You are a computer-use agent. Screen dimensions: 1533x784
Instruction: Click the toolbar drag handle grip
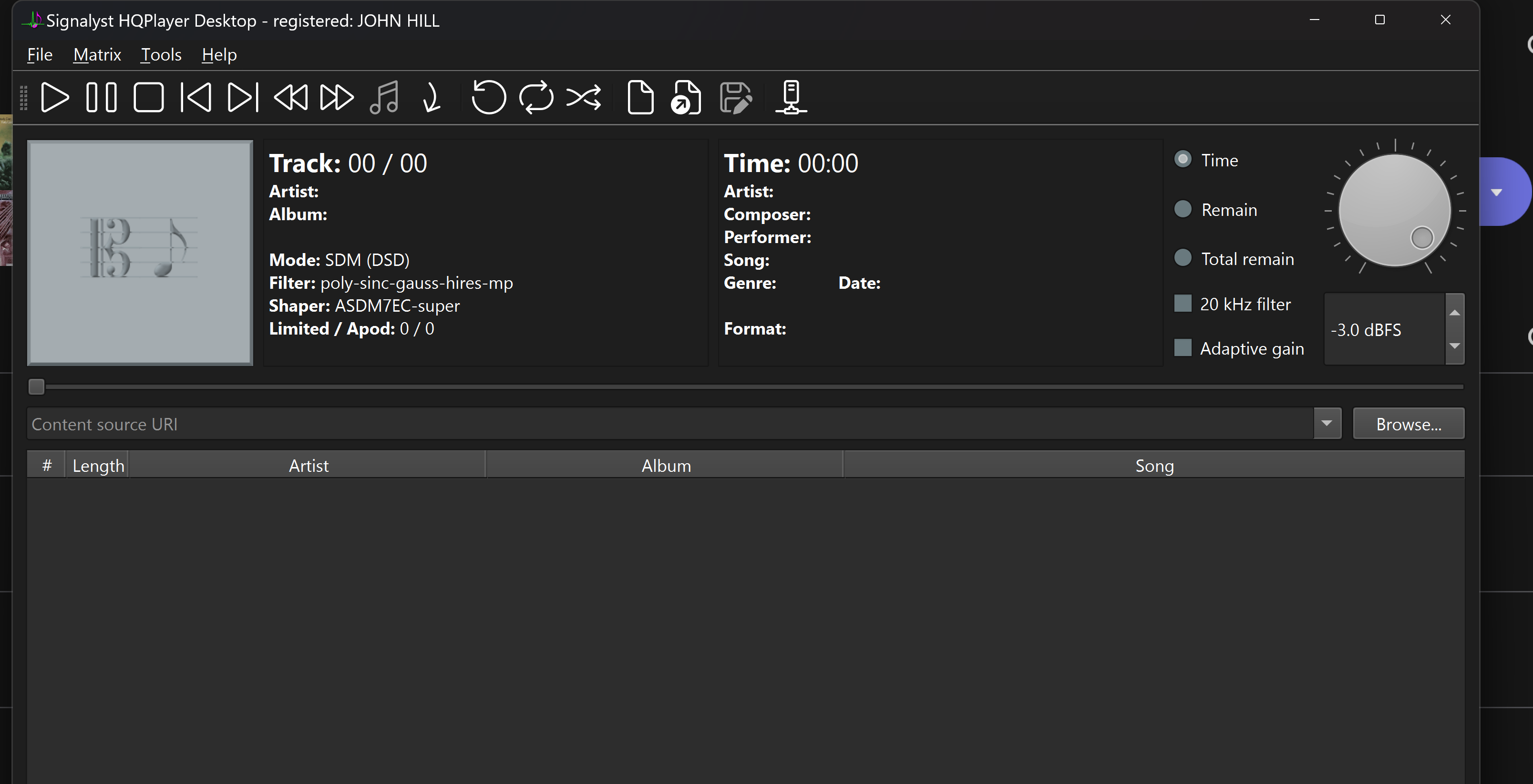[24, 98]
